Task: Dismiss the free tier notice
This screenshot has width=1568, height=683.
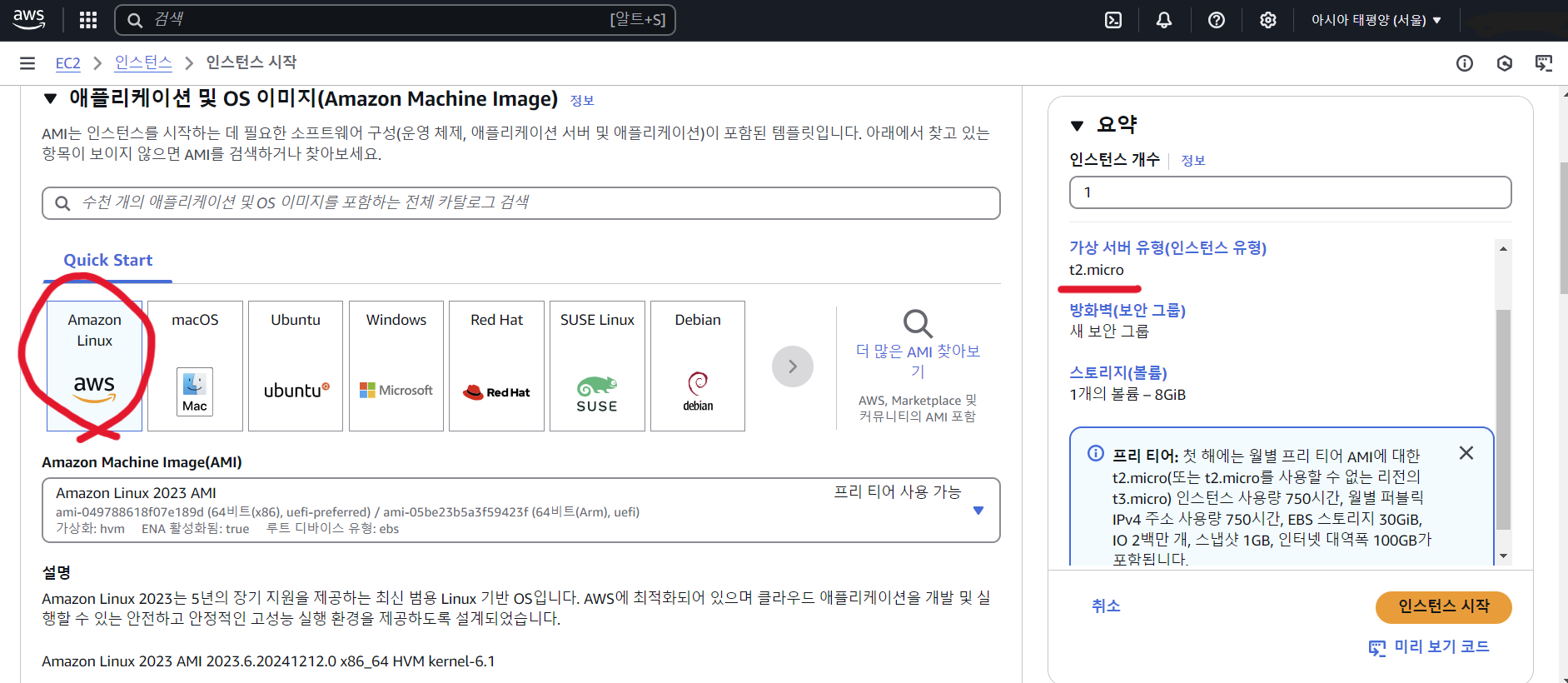Action: click(1466, 452)
